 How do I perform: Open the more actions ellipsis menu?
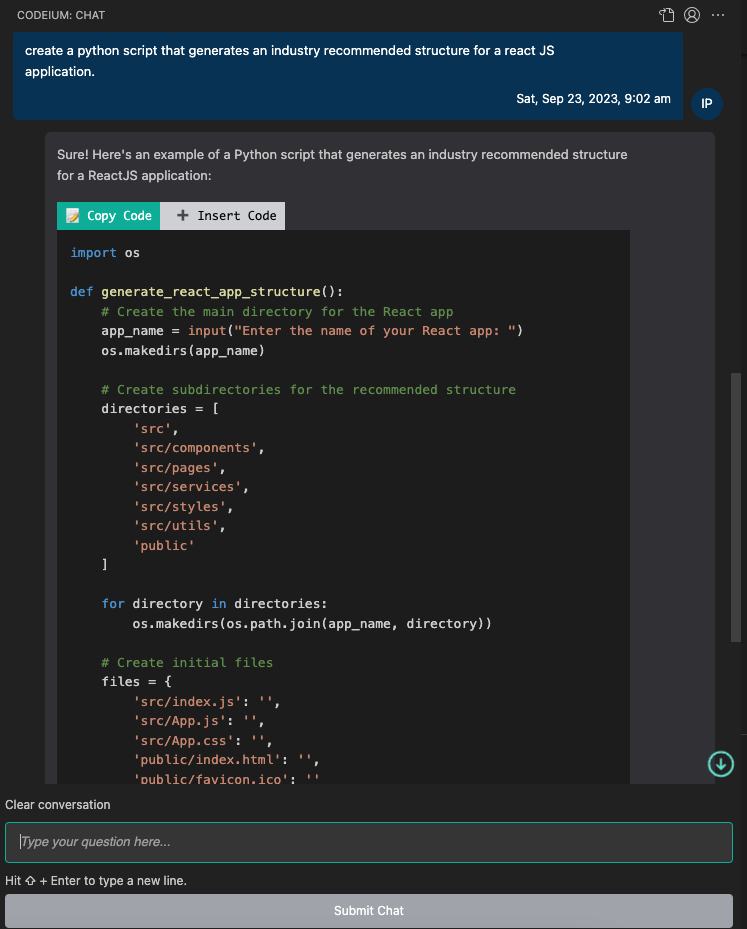coord(718,15)
